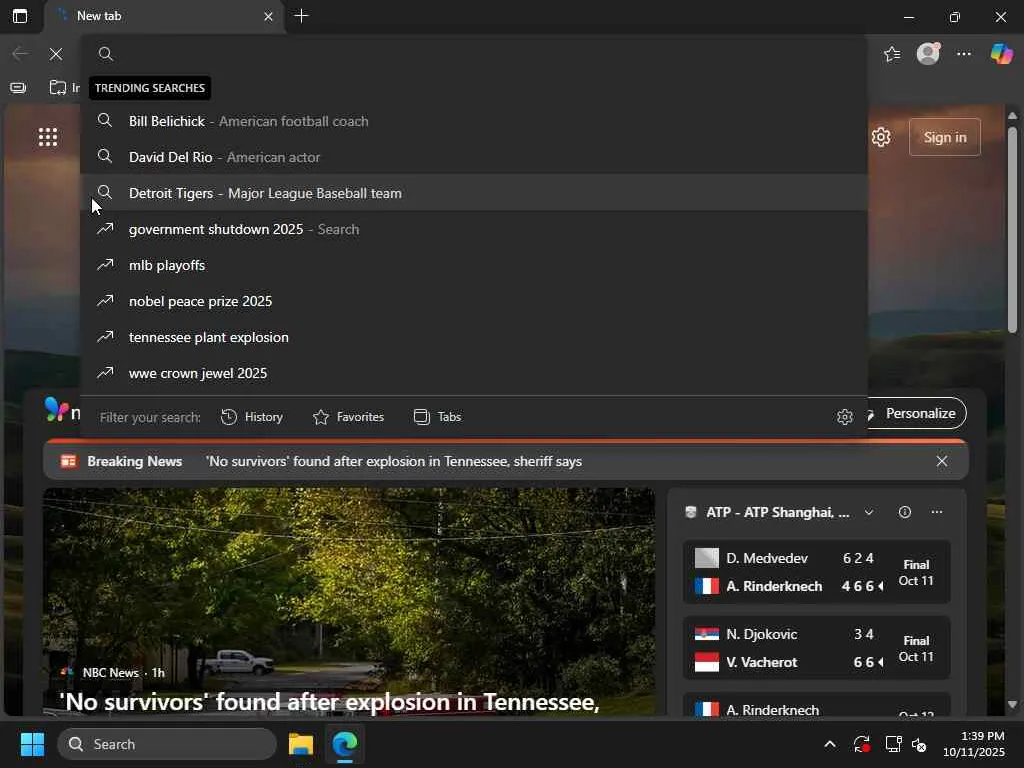Viewport: 1024px width, 768px height.
Task: Open the Windows Start menu
Action: pos(32,744)
